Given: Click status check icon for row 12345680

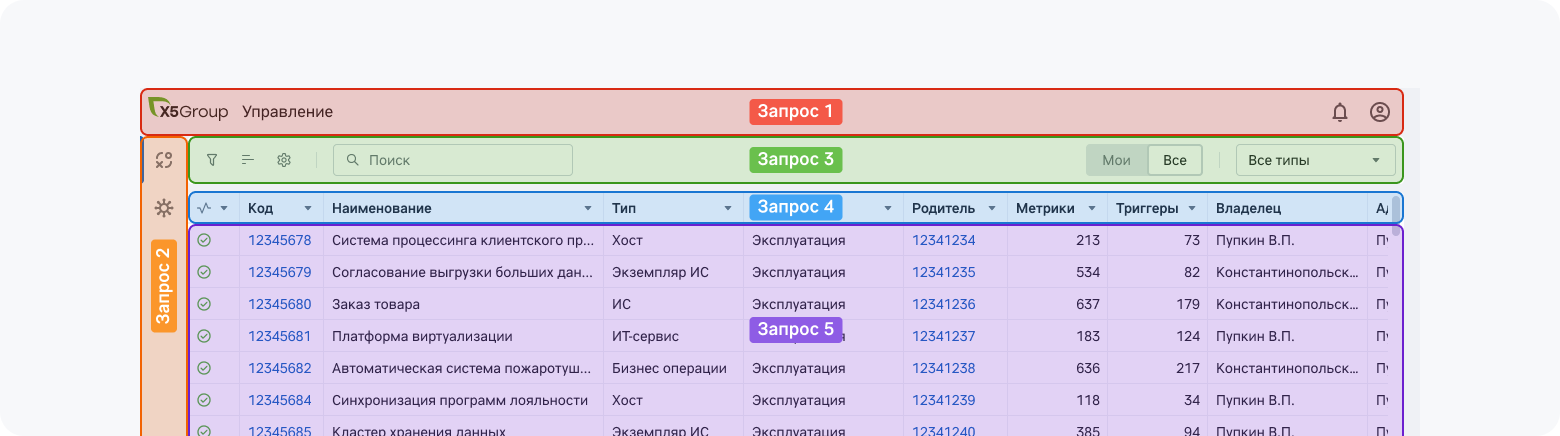Looking at the screenshot, I should click(204, 304).
